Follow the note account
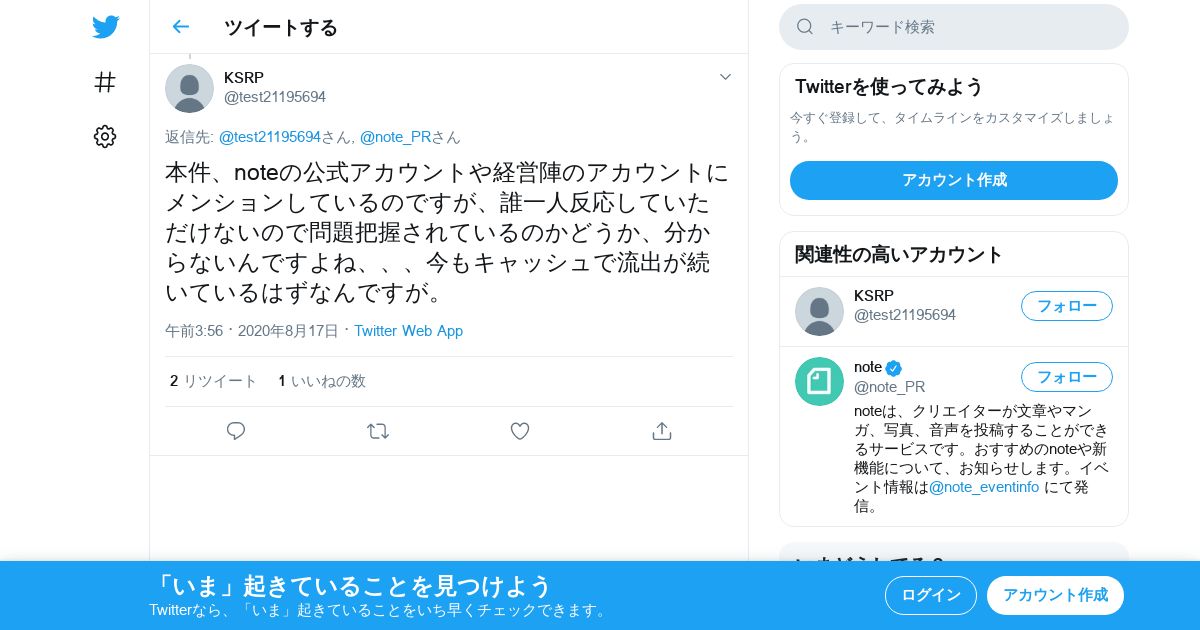This screenshot has height=630, width=1200. click(x=1066, y=377)
